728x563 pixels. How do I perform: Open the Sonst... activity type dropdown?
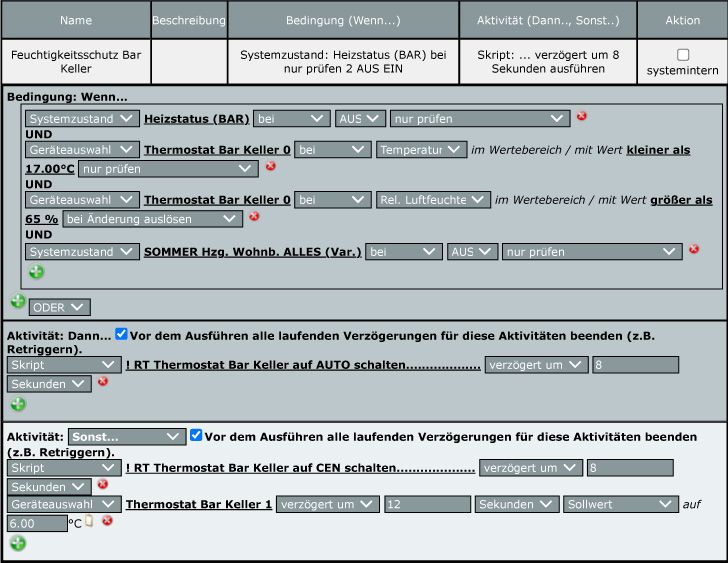click(x=127, y=437)
